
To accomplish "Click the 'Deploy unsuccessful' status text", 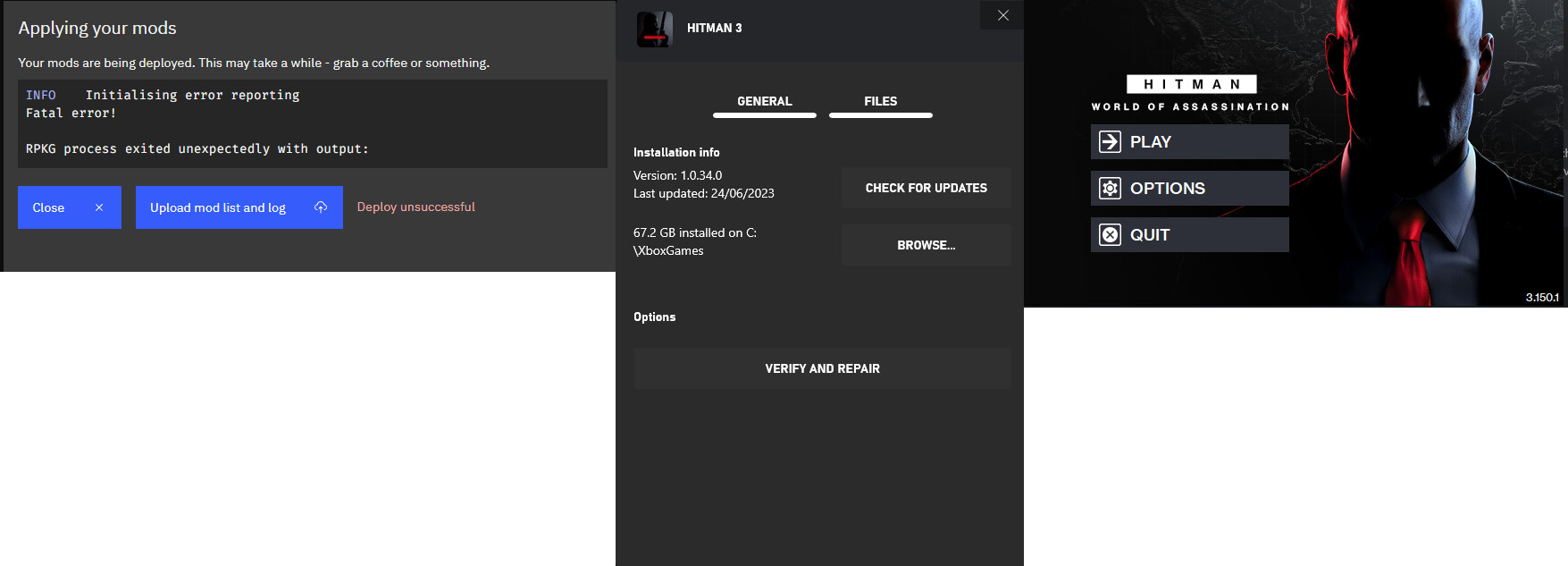I will coord(416,207).
